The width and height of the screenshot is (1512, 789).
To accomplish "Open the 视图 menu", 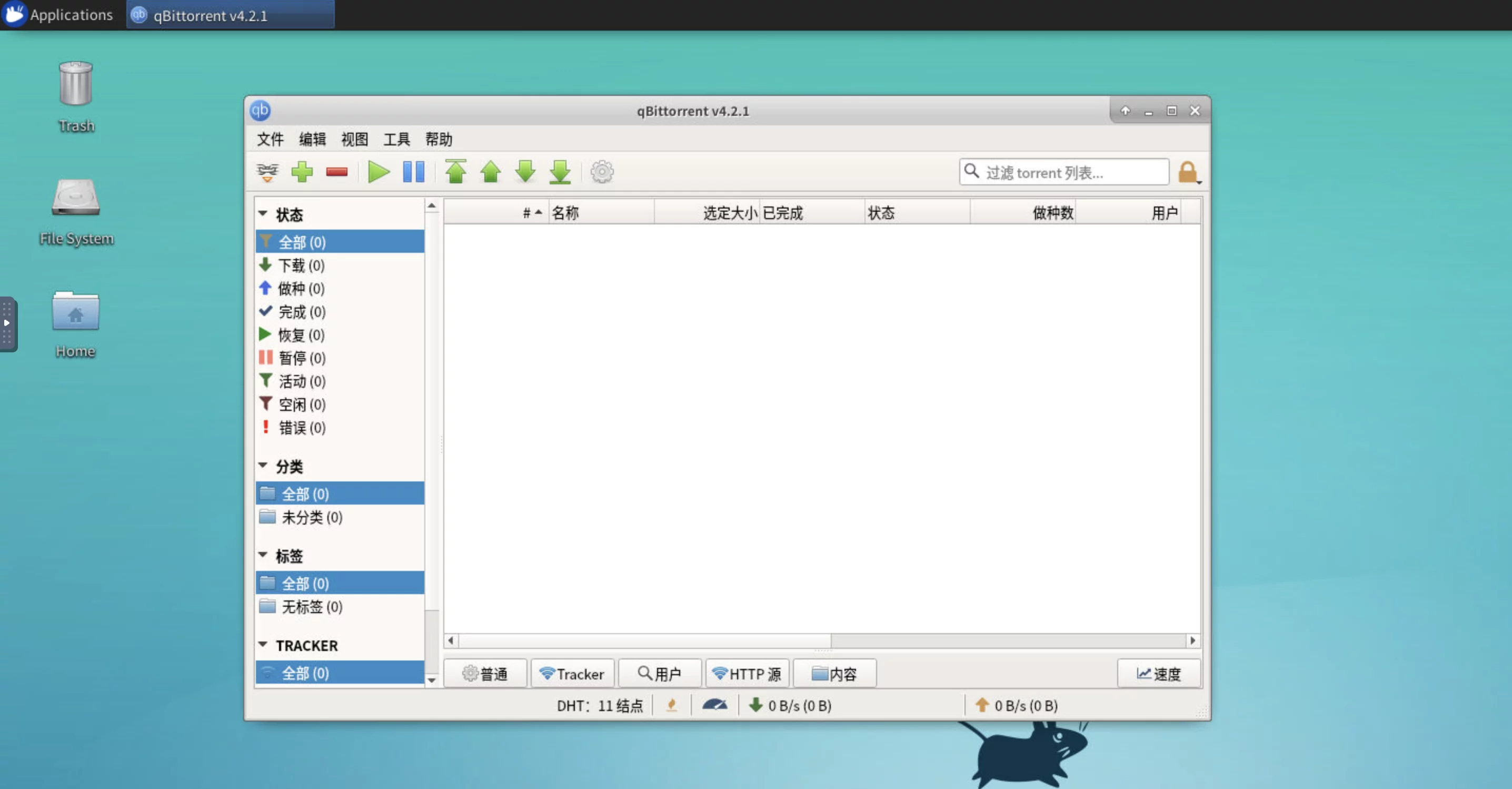I will click(x=354, y=139).
